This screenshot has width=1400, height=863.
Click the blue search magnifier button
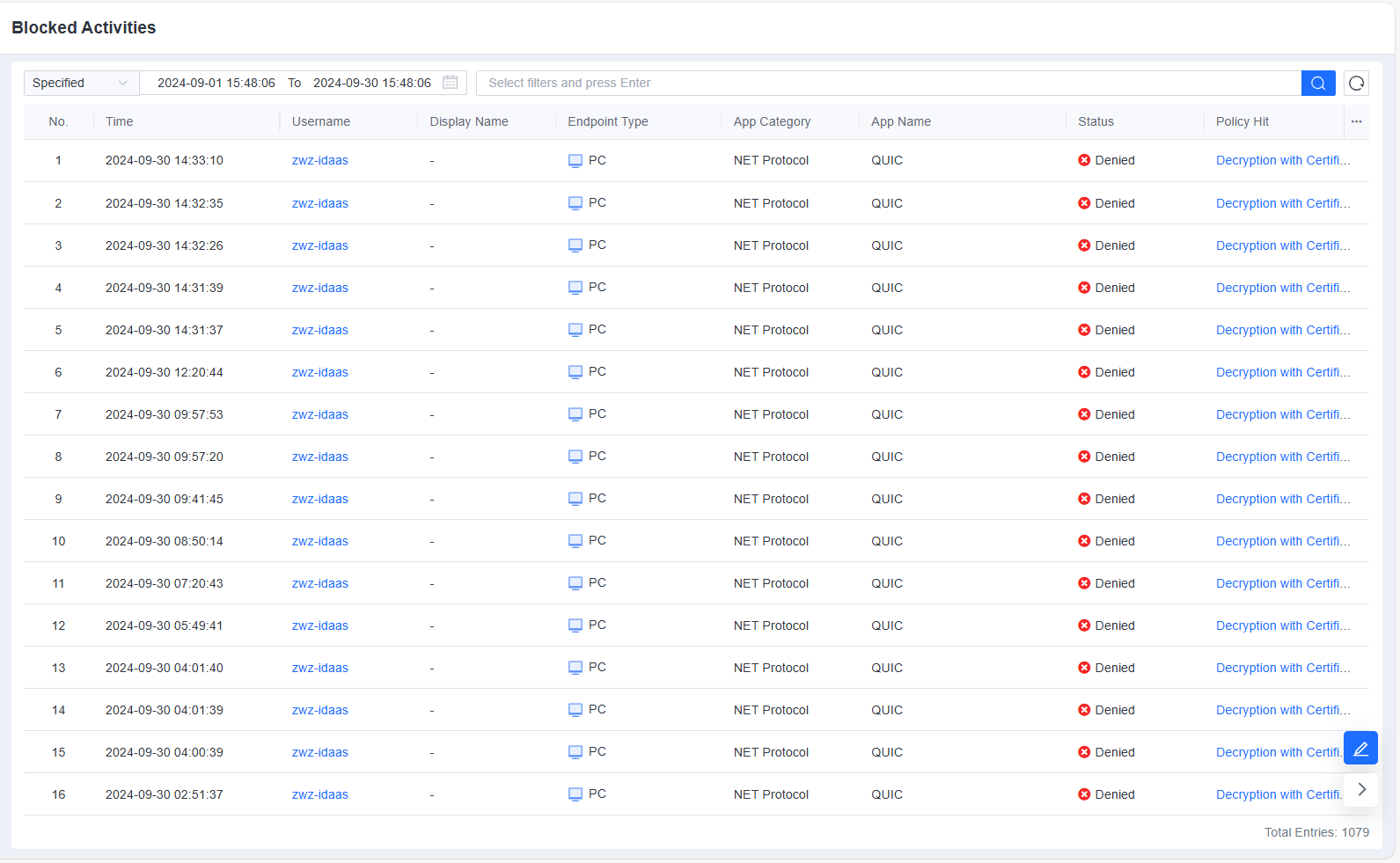point(1317,83)
